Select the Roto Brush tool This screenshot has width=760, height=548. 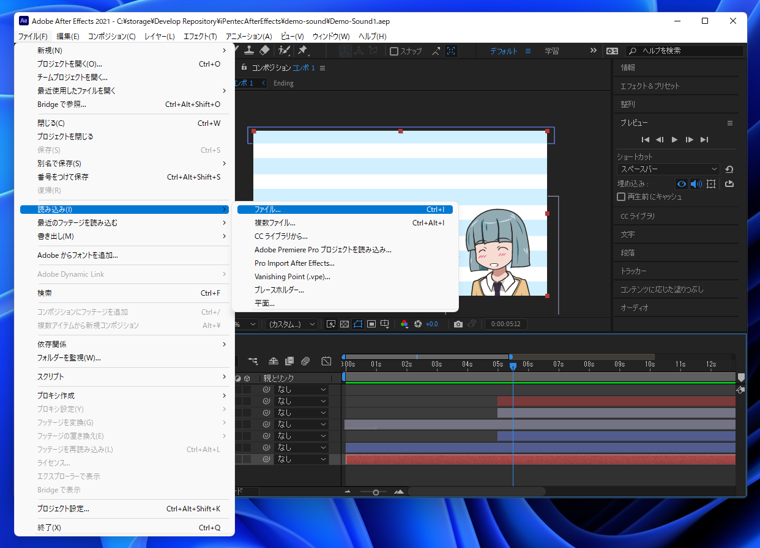click(x=284, y=50)
